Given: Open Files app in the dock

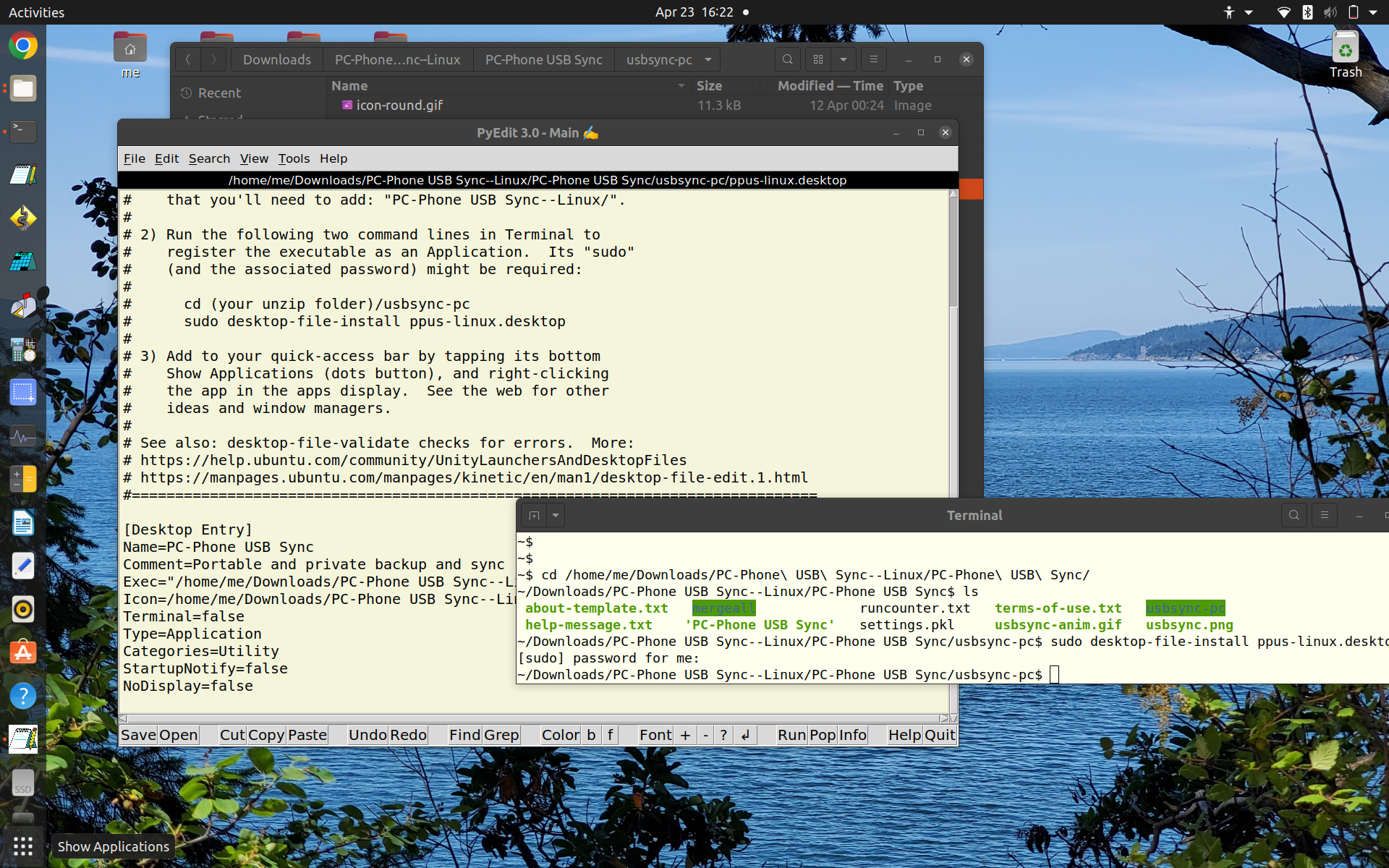Looking at the screenshot, I should click(23, 89).
